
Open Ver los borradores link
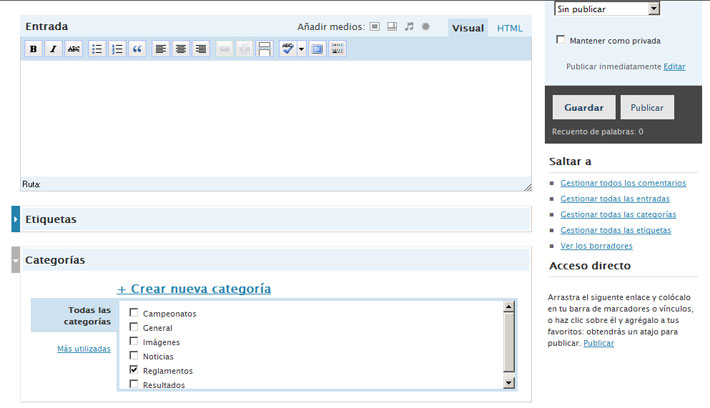[596, 246]
